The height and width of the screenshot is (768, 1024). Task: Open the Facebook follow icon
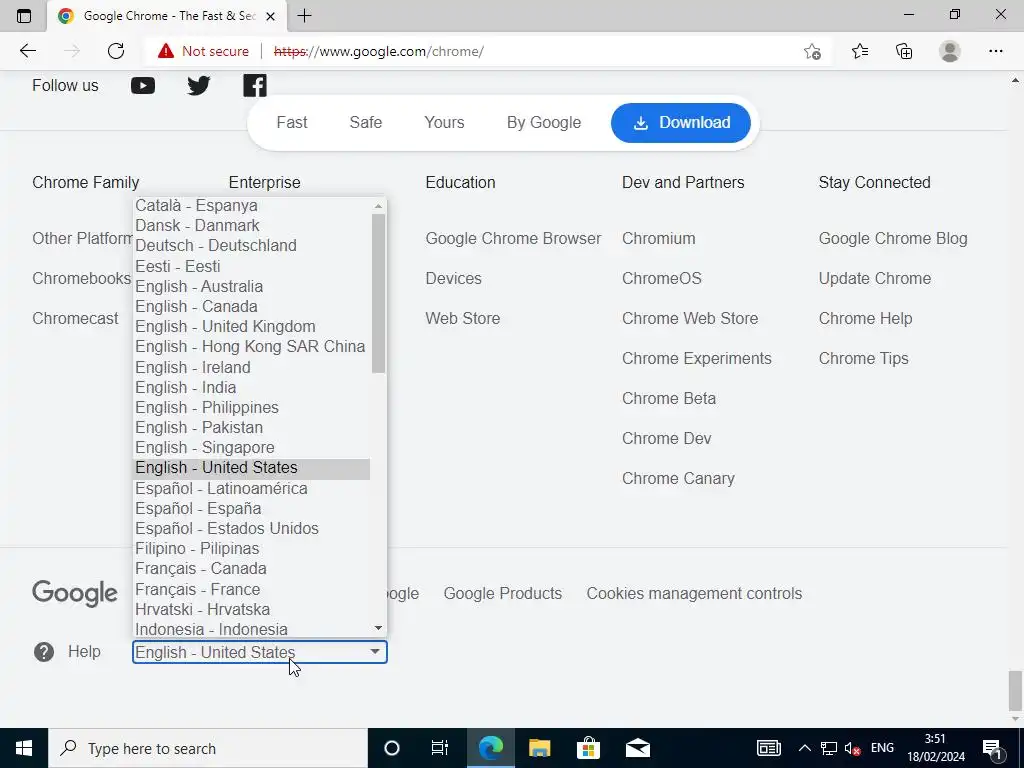pos(255,86)
